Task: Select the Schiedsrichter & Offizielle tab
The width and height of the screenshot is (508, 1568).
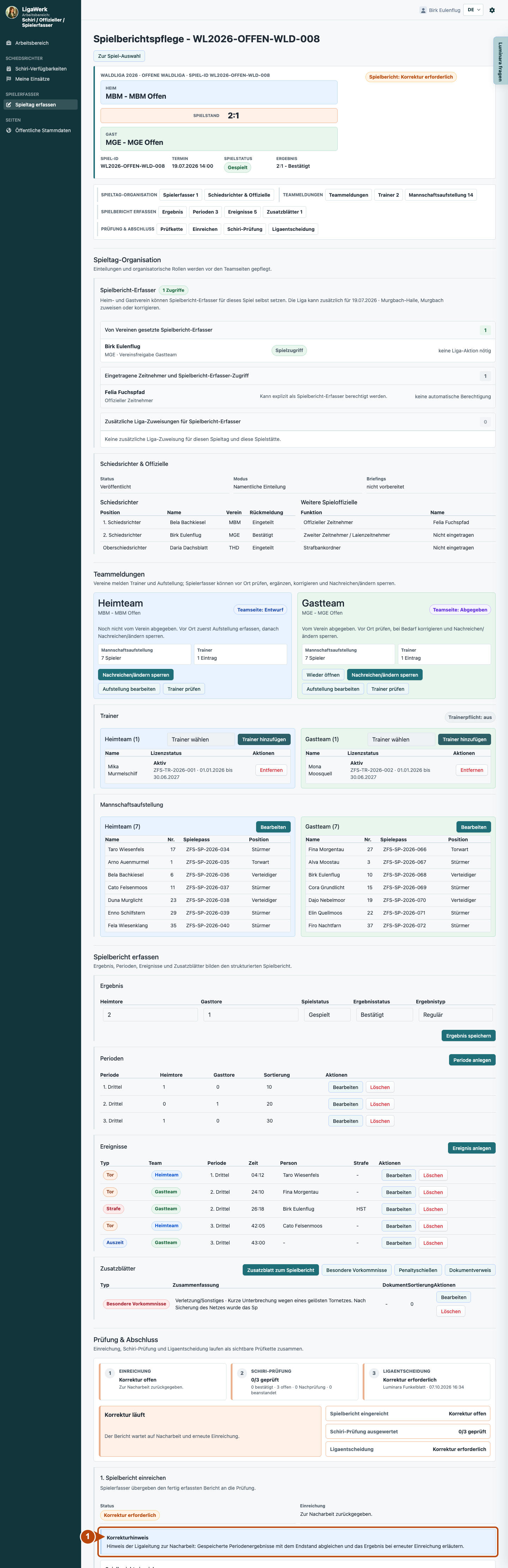Action: [239, 195]
